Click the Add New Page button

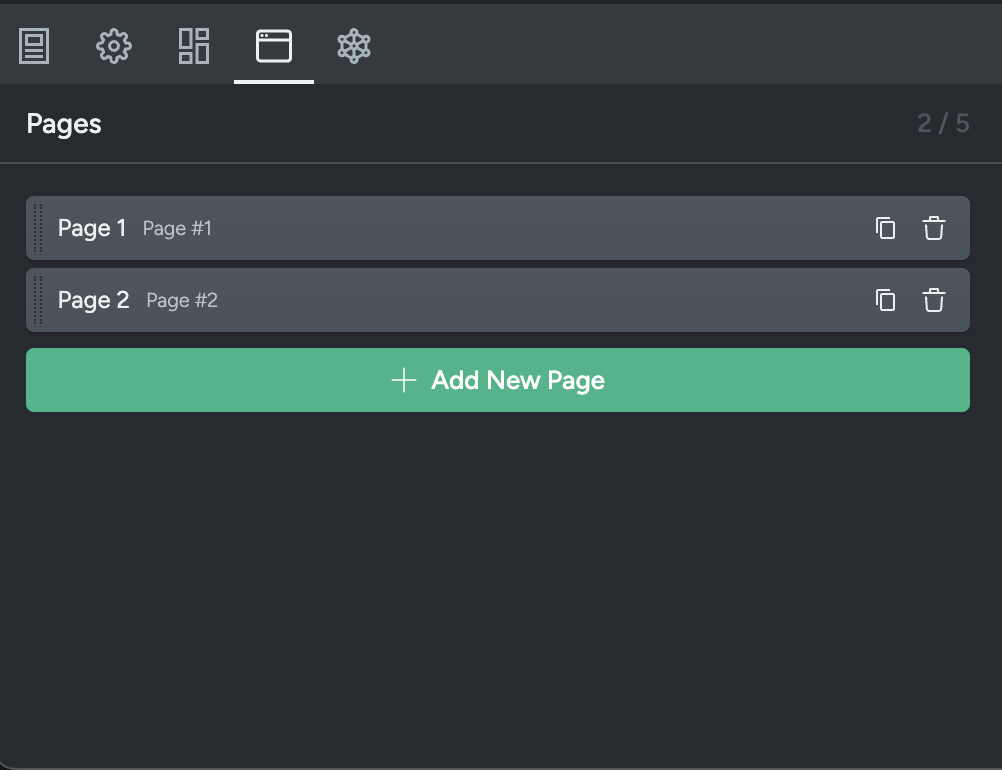click(x=498, y=380)
